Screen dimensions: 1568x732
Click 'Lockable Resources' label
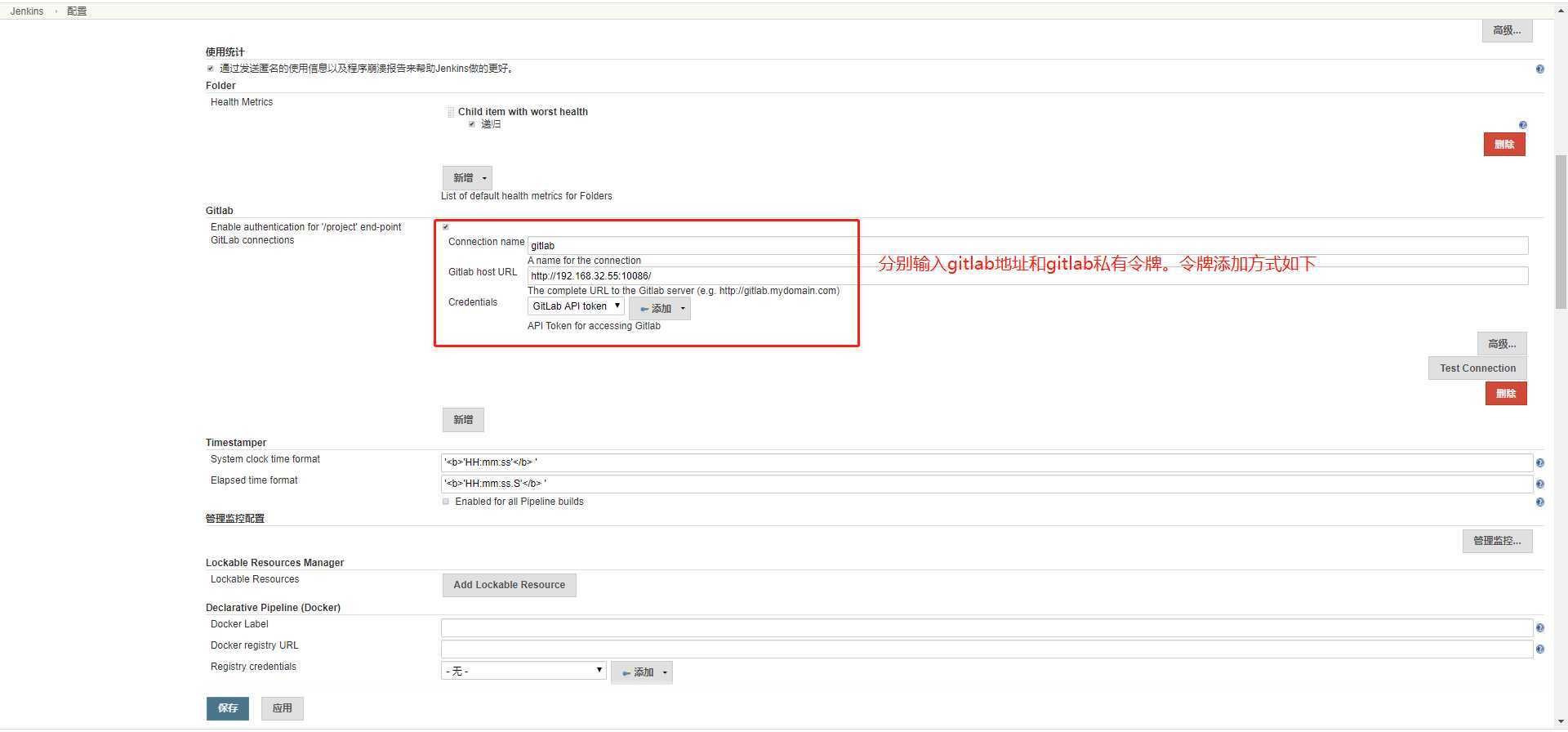click(x=255, y=579)
